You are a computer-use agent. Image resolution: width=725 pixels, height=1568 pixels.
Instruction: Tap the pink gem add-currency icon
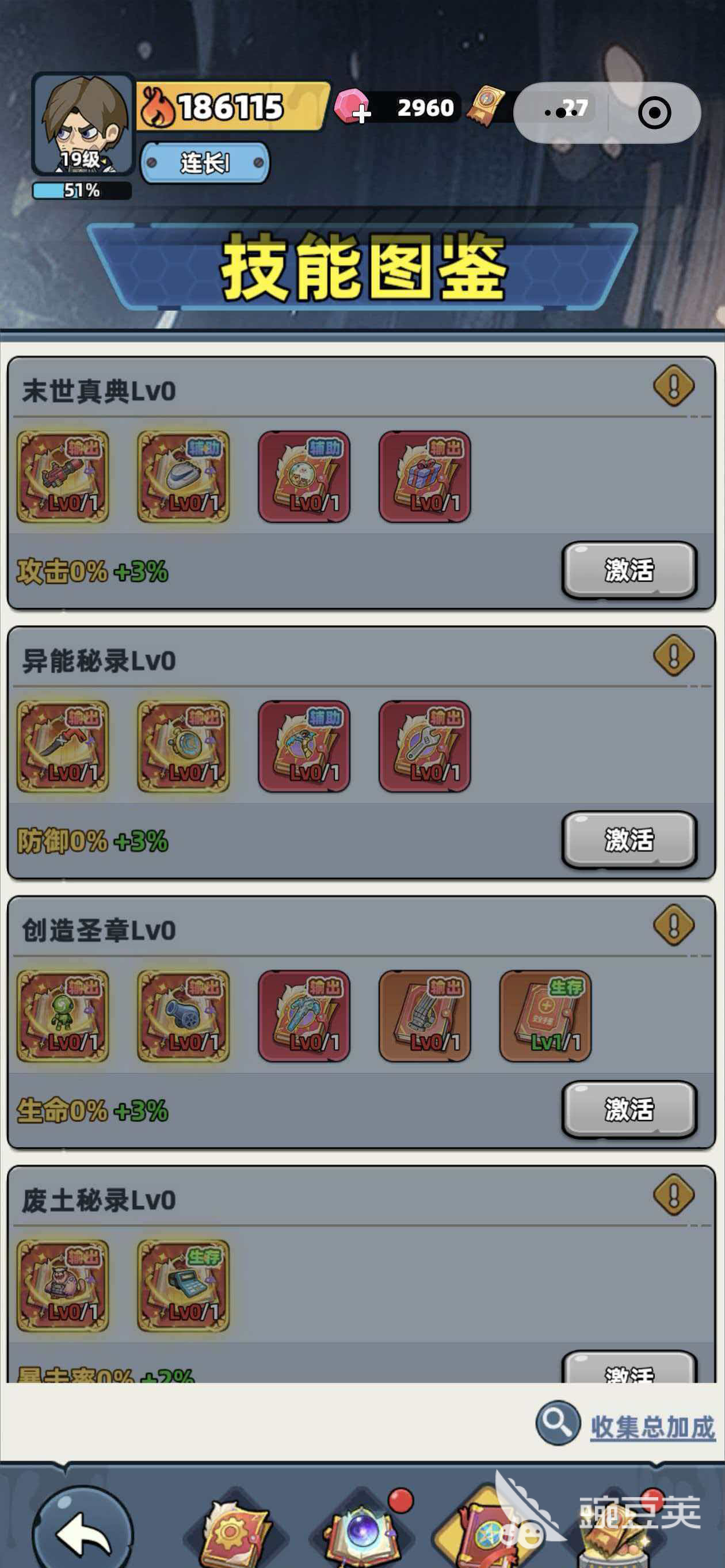click(353, 107)
